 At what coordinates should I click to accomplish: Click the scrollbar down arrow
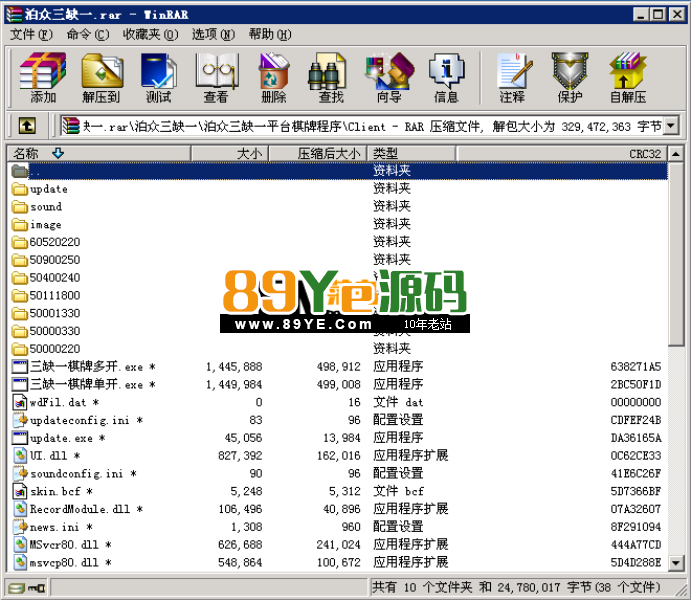(676, 563)
